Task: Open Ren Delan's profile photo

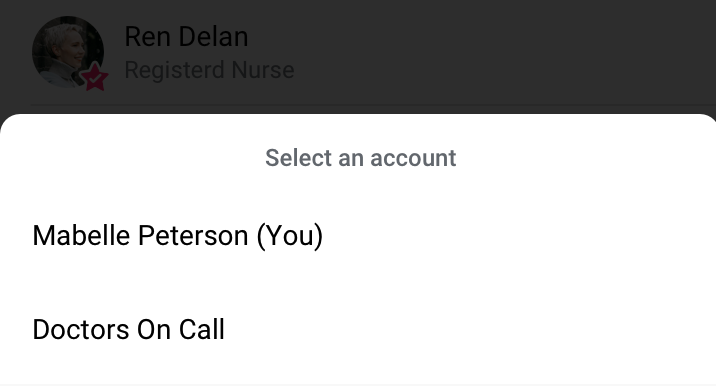Action: (x=68, y=52)
